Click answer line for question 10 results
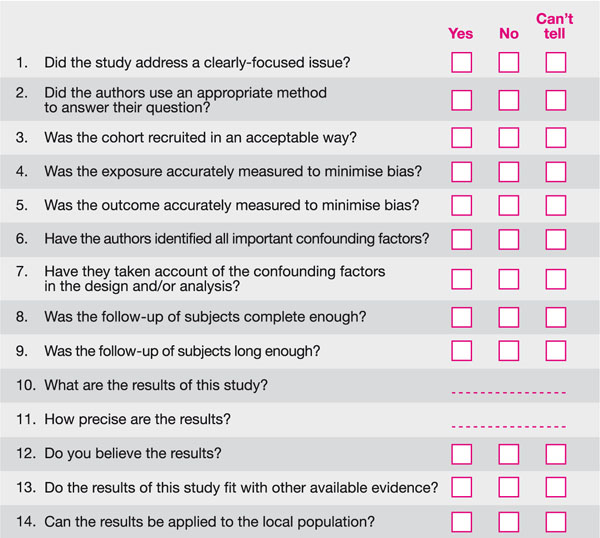 pos(509,393)
